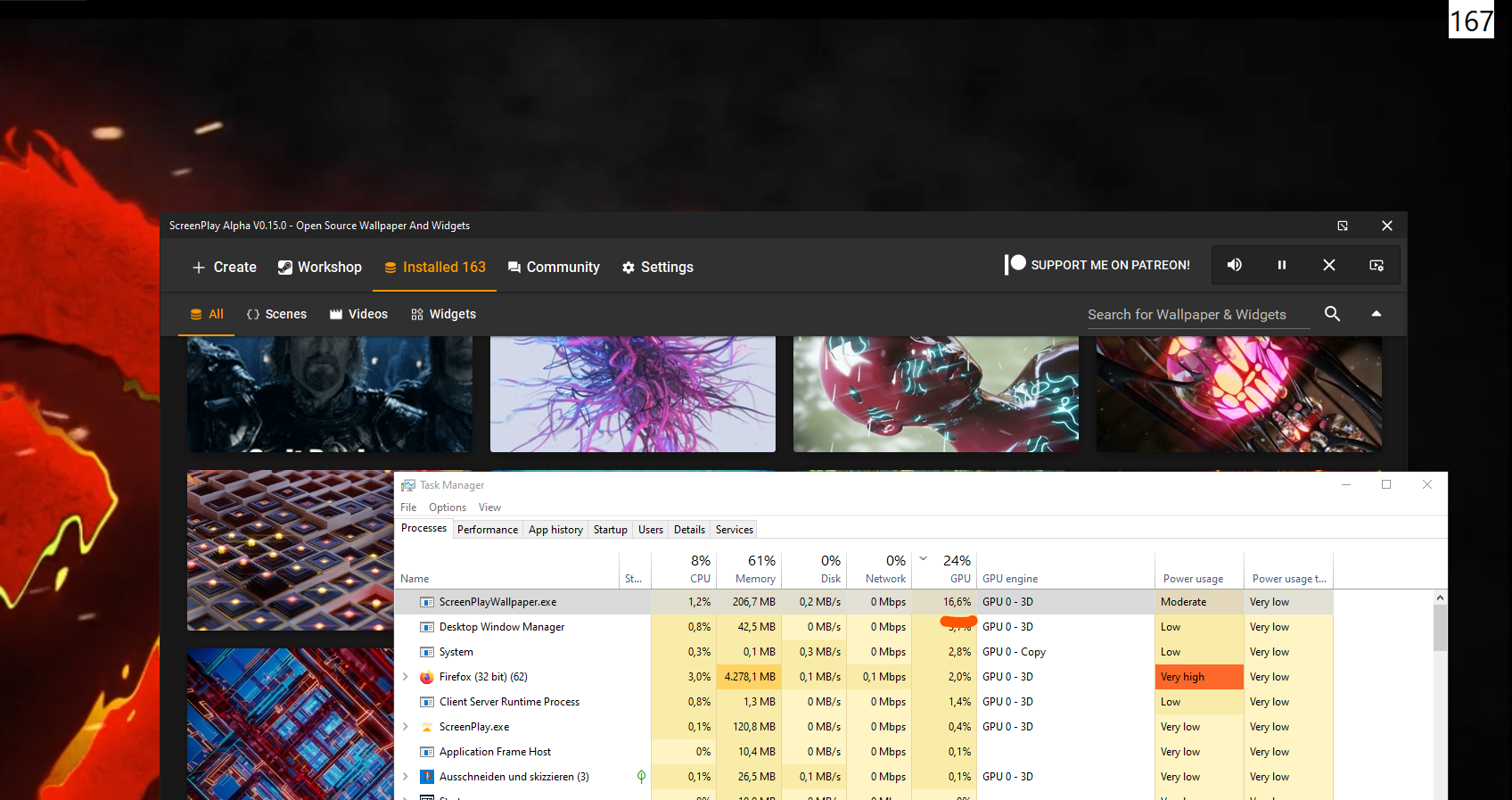Click the 4.278,1 MB memory cell
The width and height of the screenshot is (1512, 800).
(749, 677)
